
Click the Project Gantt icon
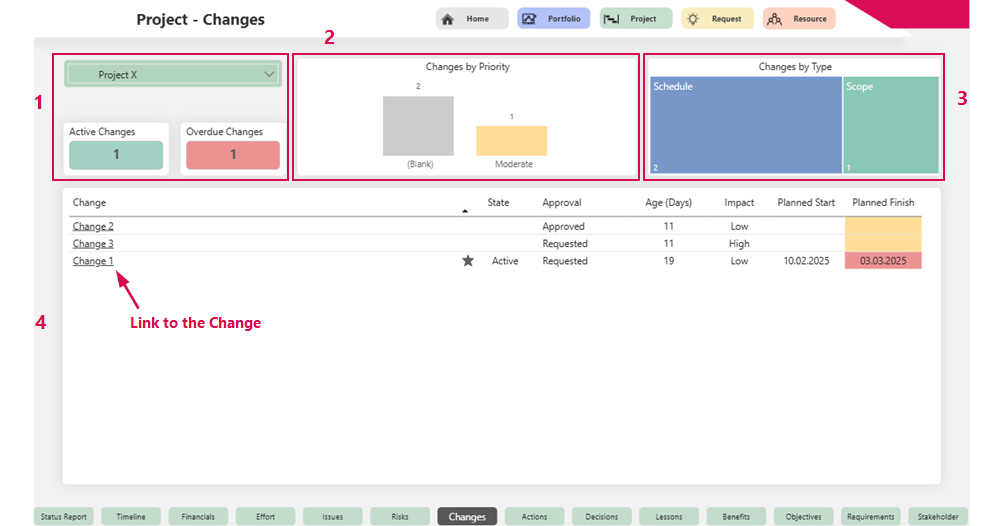tap(609, 19)
